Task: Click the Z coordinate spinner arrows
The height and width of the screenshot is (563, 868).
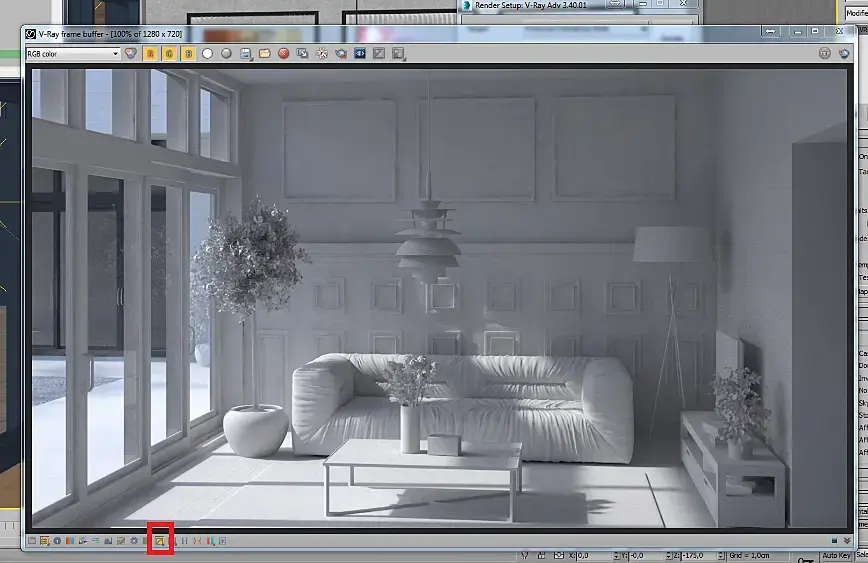Action: coord(721,556)
